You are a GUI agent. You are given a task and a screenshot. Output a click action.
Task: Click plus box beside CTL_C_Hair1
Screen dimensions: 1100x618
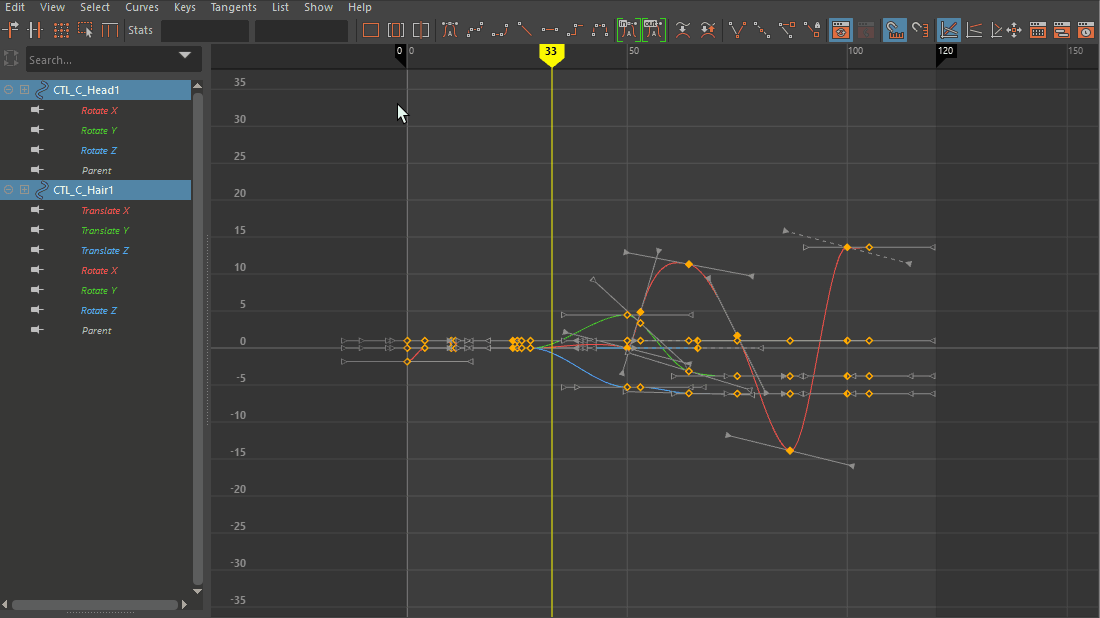[x=25, y=190]
